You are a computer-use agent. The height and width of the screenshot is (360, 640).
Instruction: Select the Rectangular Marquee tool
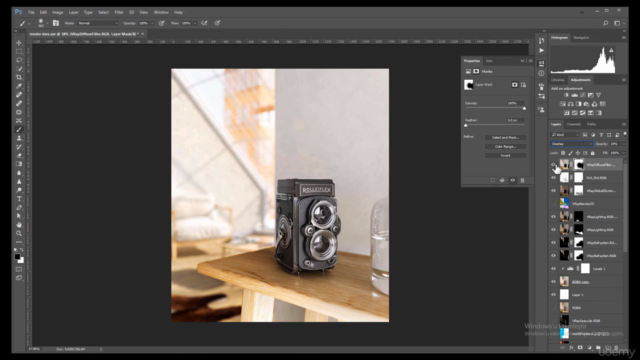coord(19,51)
